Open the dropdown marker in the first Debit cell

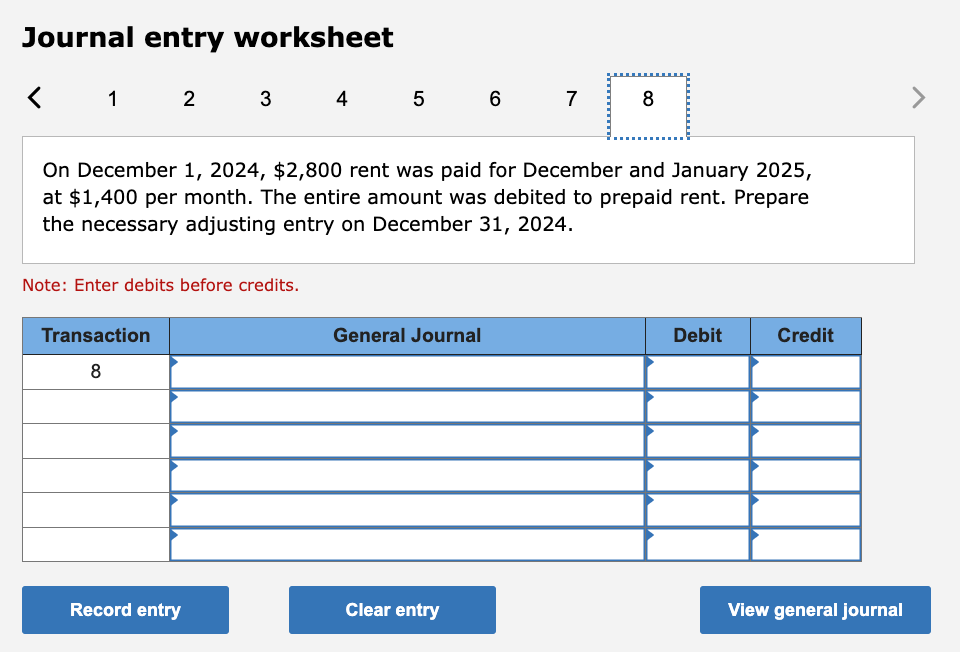[651, 362]
